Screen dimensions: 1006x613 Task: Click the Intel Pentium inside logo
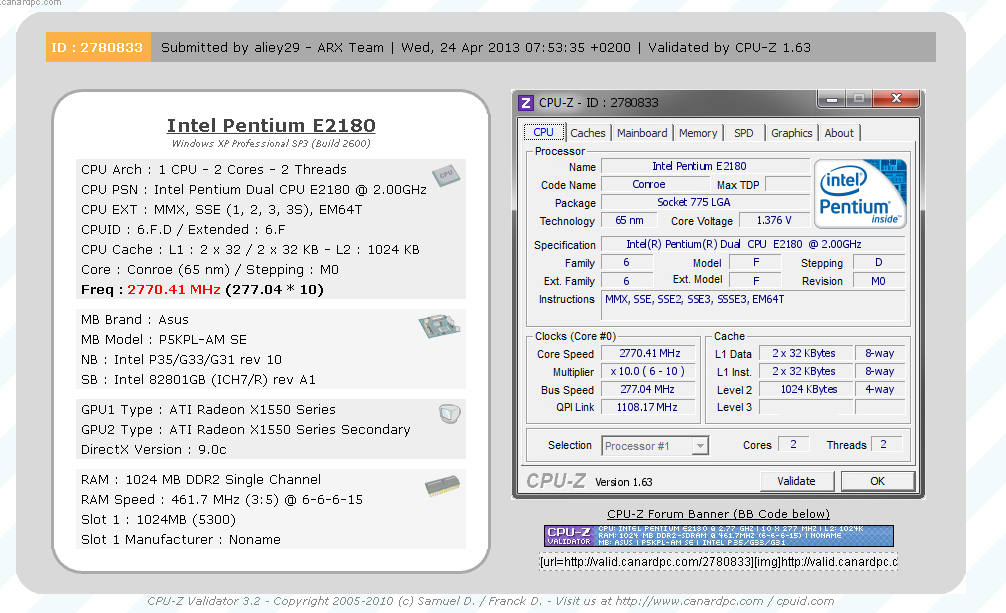(x=860, y=194)
